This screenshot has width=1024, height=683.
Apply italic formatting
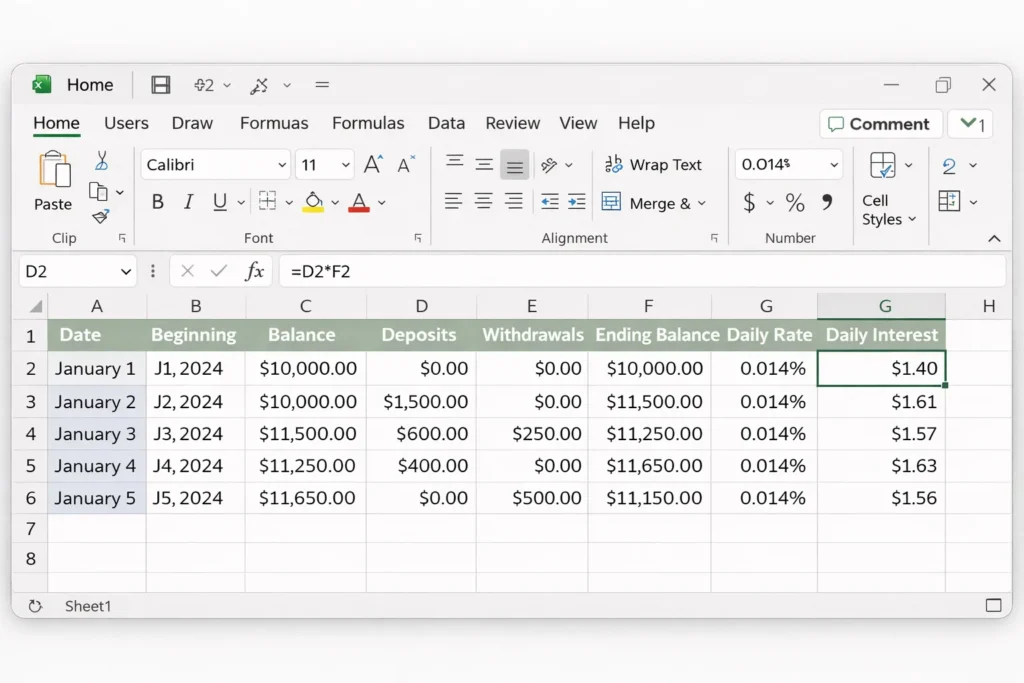click(x=187, y=202)
